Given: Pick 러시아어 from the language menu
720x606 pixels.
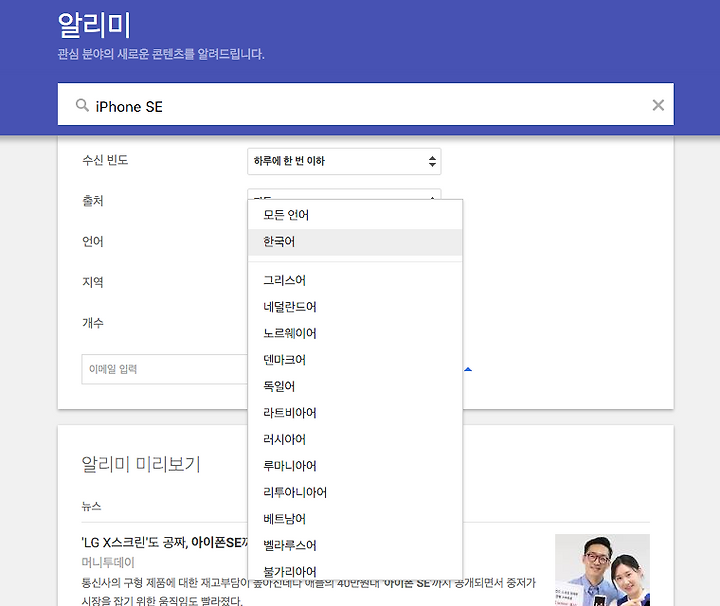Looking at the screenshot, I should coord(355,439).
